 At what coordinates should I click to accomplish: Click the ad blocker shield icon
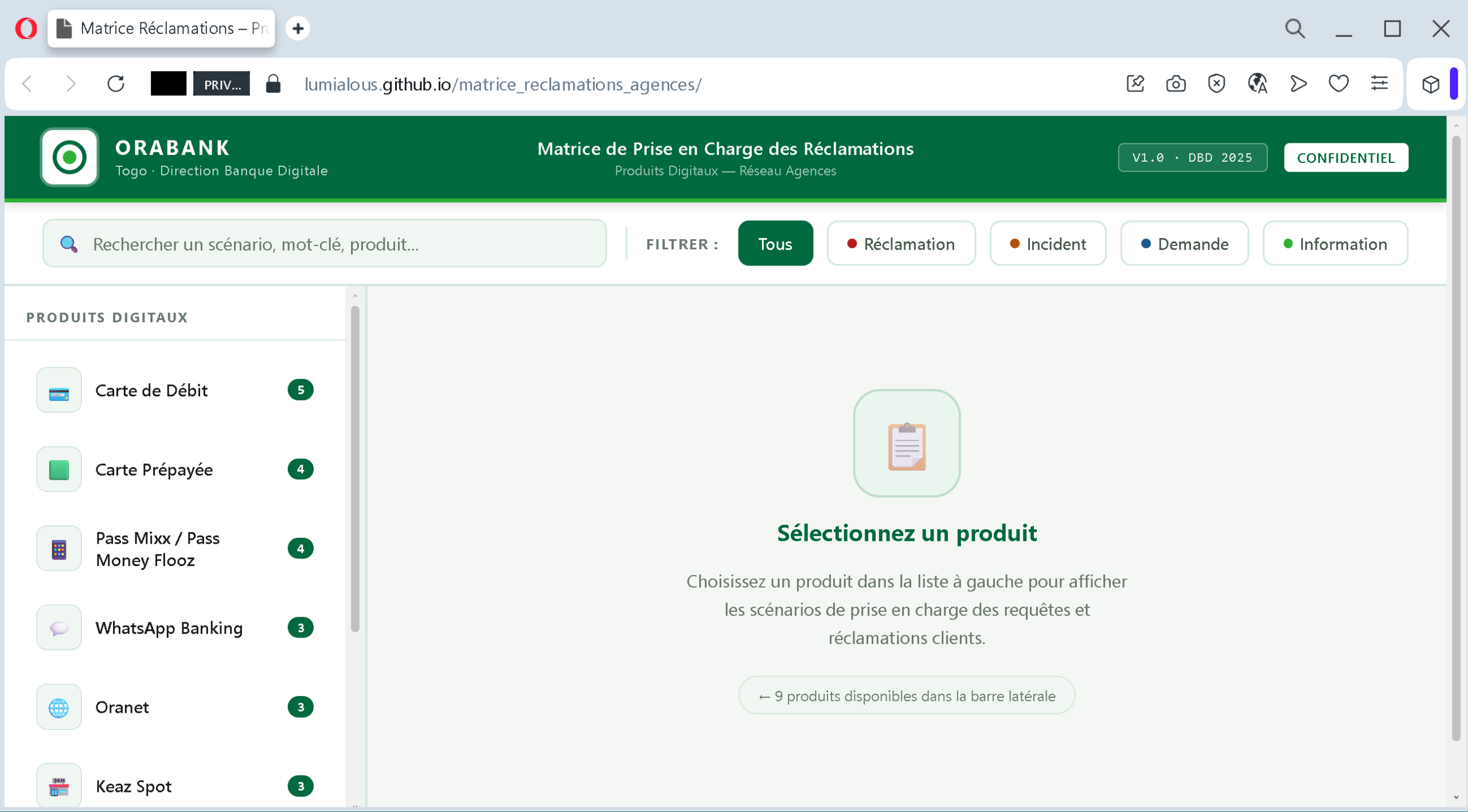click(x=1216, y=84)
